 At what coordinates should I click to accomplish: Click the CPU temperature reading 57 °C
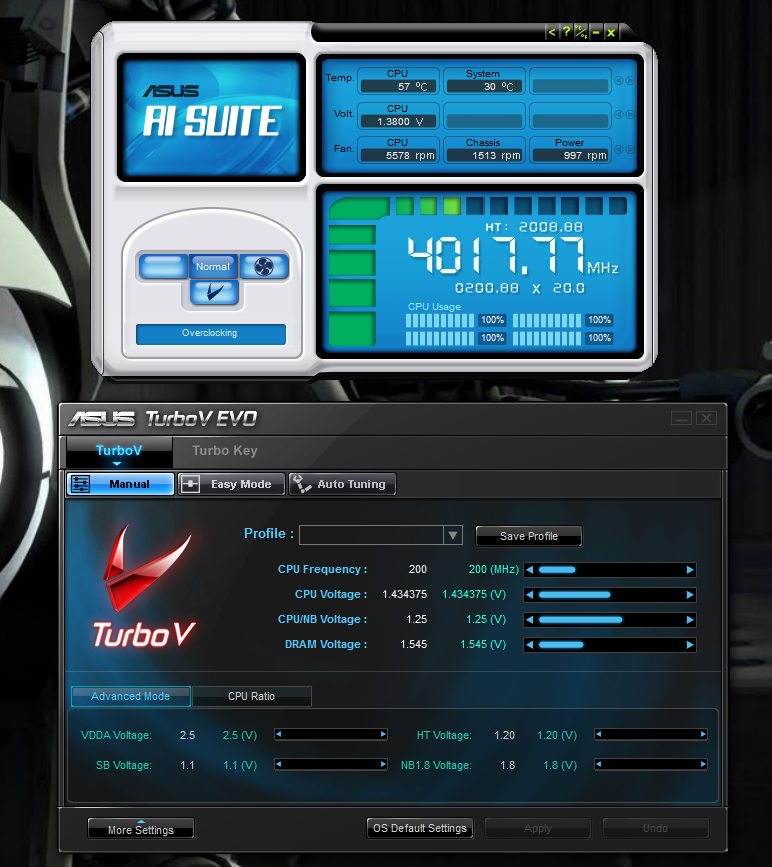click(398, 86)
